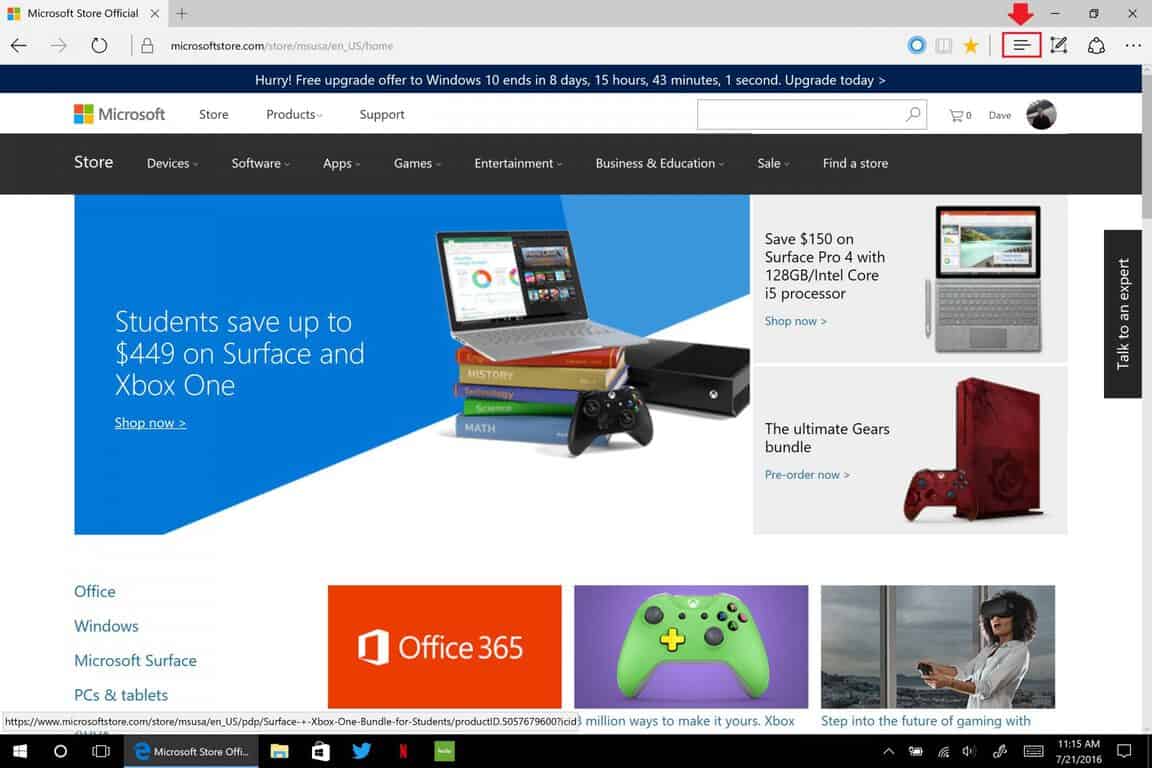Viewport: 1152px width, 768px height.
Task: Open Action Center notification icon
Action: [x=1124, y=751]
